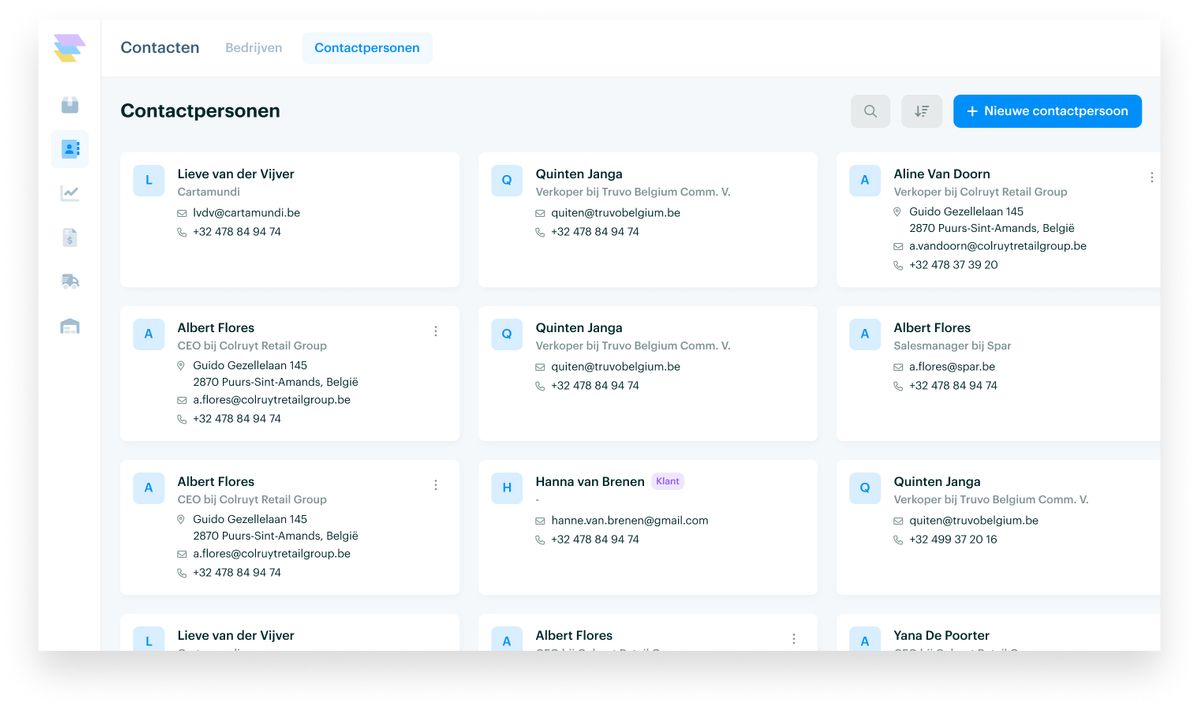Open the invoices dollar document sidebar icon
Viewport: 1200px width, 710px height.
click(x=70, y=237)
